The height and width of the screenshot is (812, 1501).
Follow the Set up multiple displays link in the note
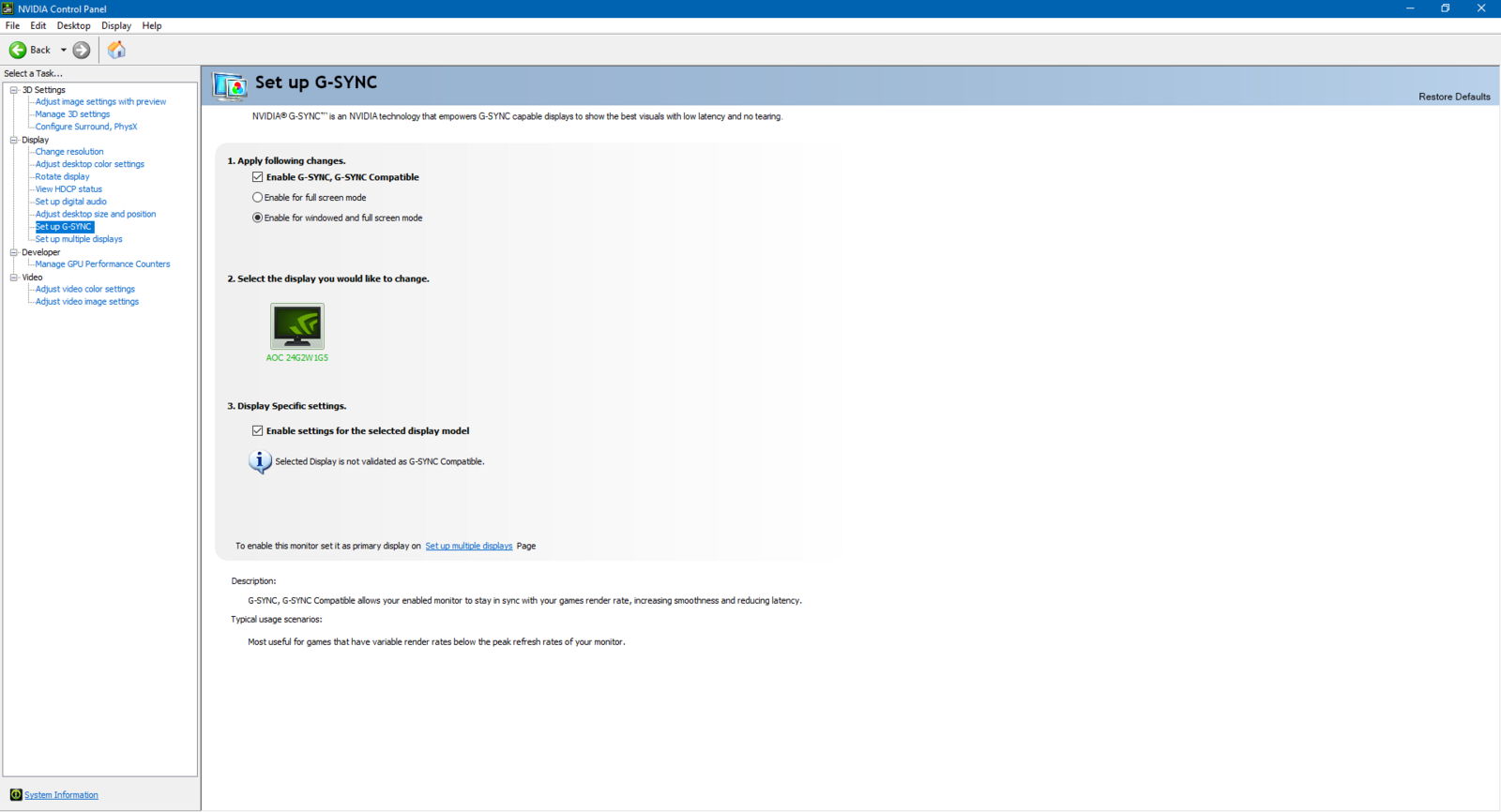click(469, 546)
